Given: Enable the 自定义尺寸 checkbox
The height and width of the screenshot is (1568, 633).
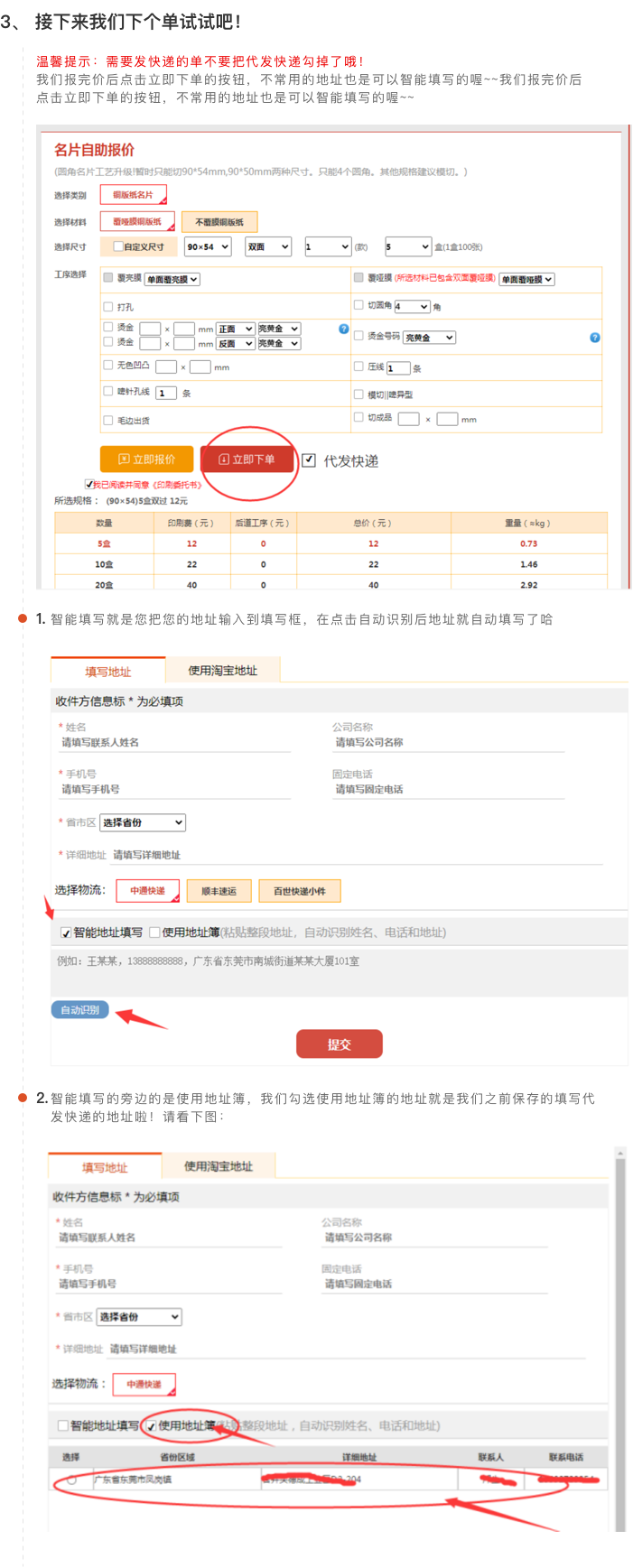Looking at the screenshot, I should click(x=118, y=246).
